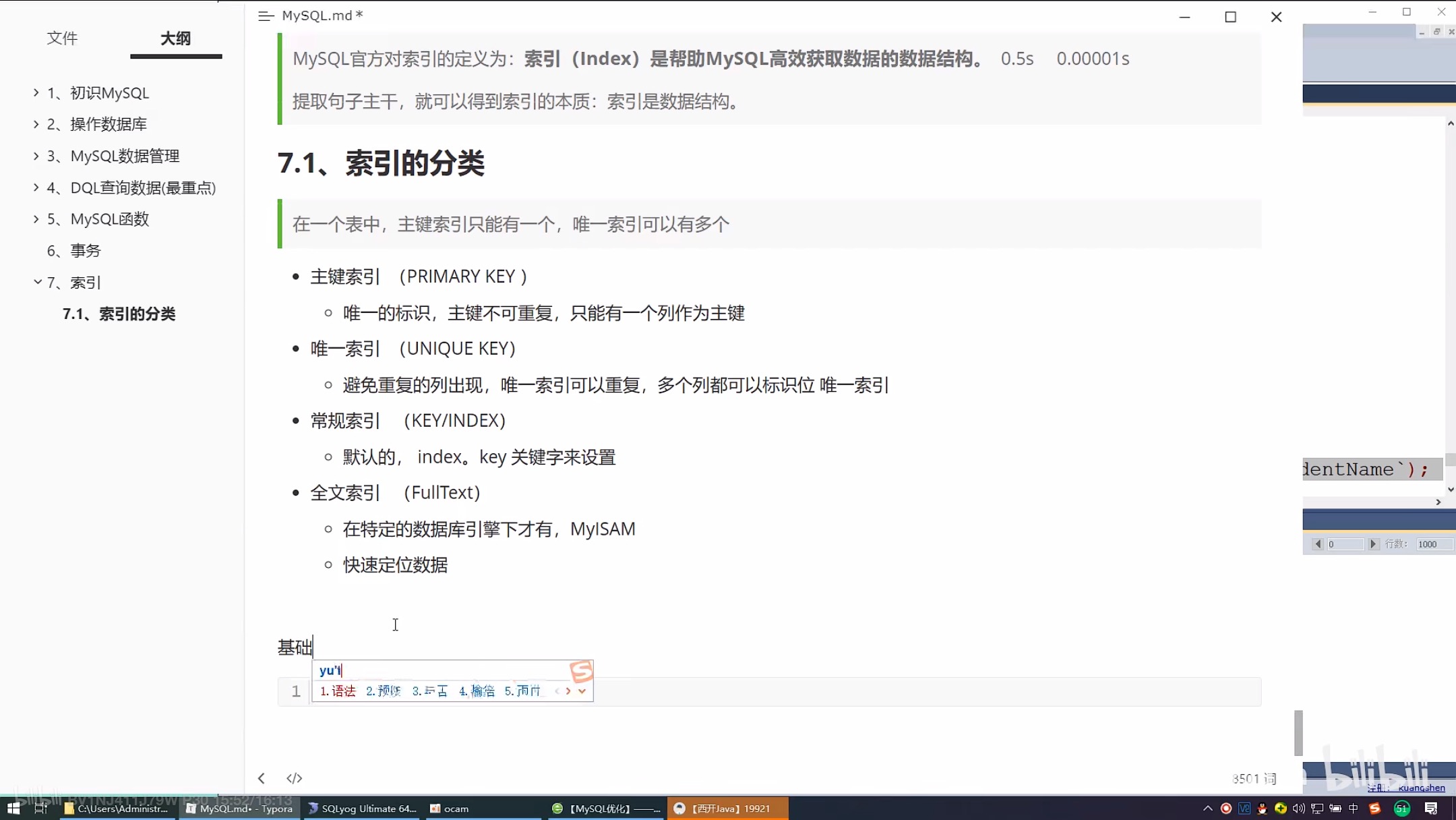
Task: Select the 大纲 outline tab
Action: point(175,38)
